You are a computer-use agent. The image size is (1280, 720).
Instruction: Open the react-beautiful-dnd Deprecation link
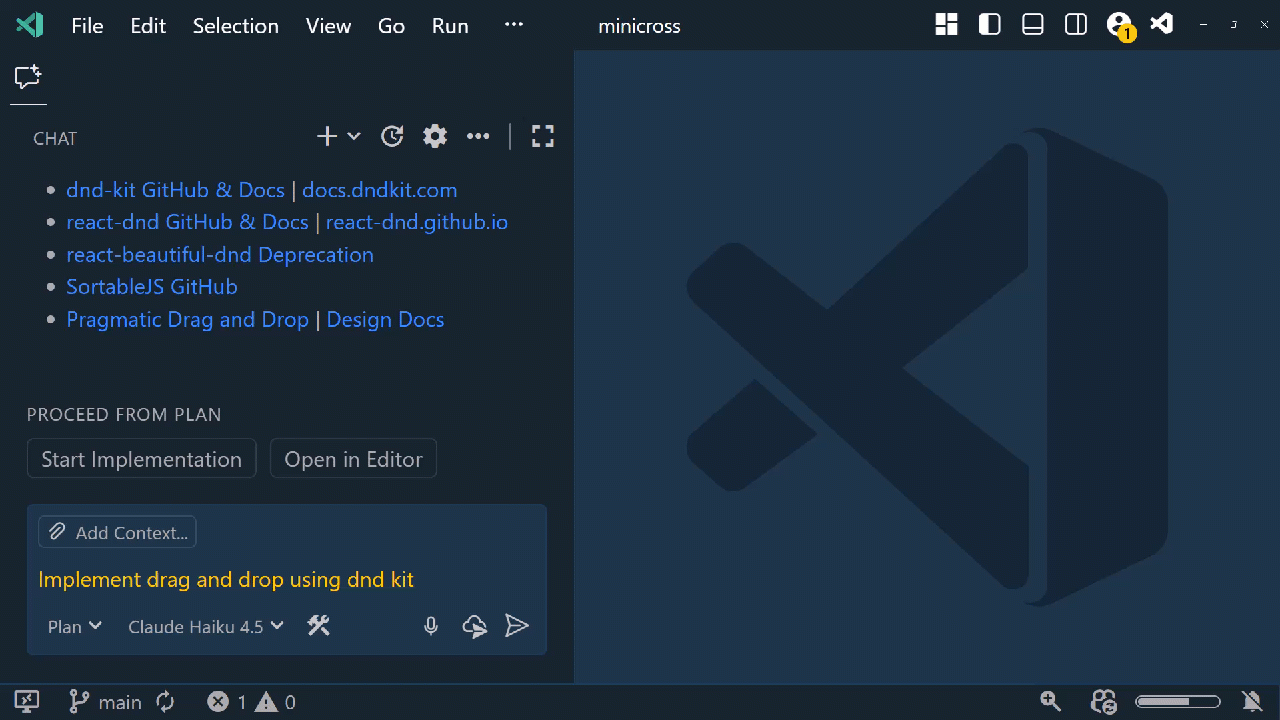coord(219,254)
